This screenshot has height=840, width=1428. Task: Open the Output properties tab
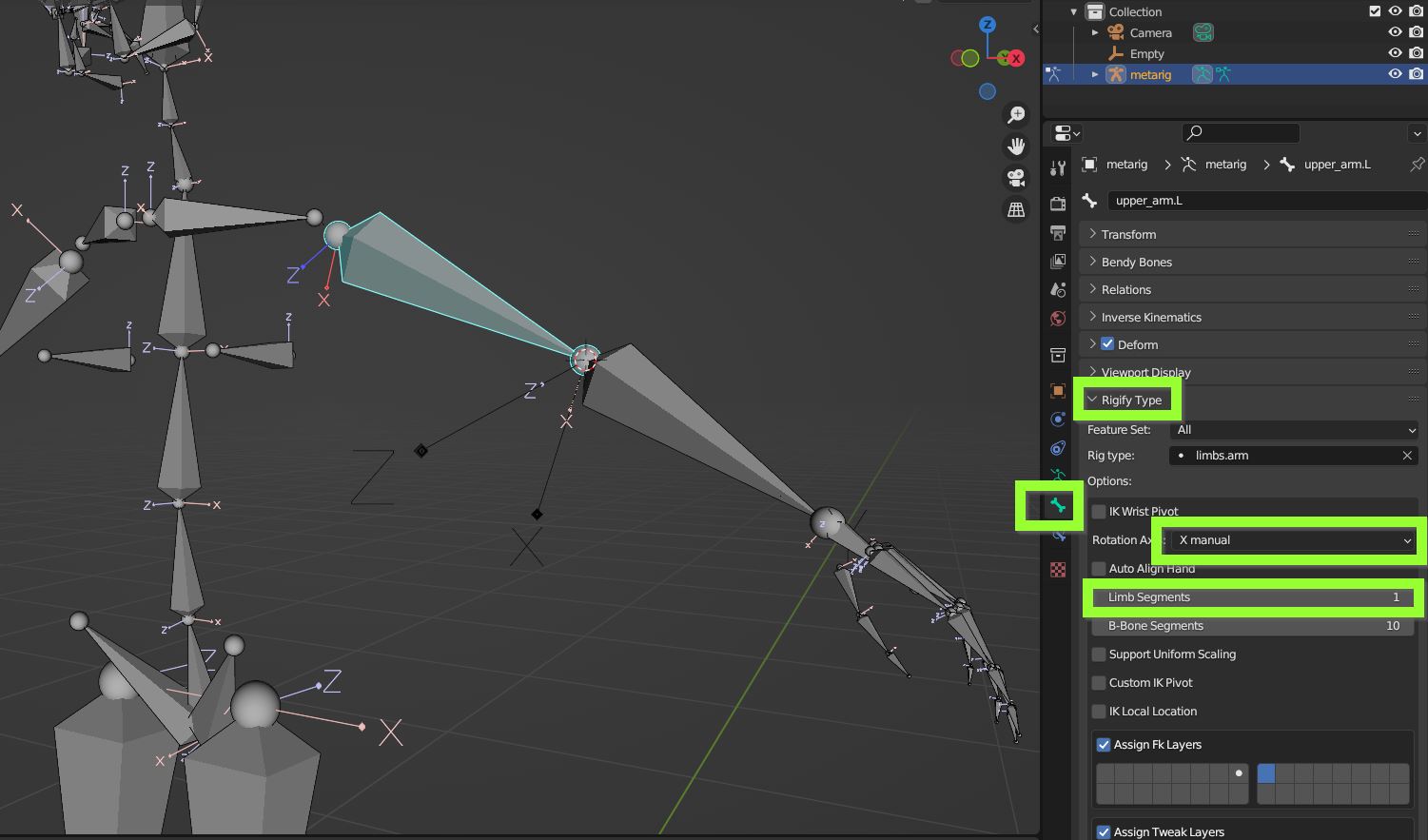coord(1058,232)
